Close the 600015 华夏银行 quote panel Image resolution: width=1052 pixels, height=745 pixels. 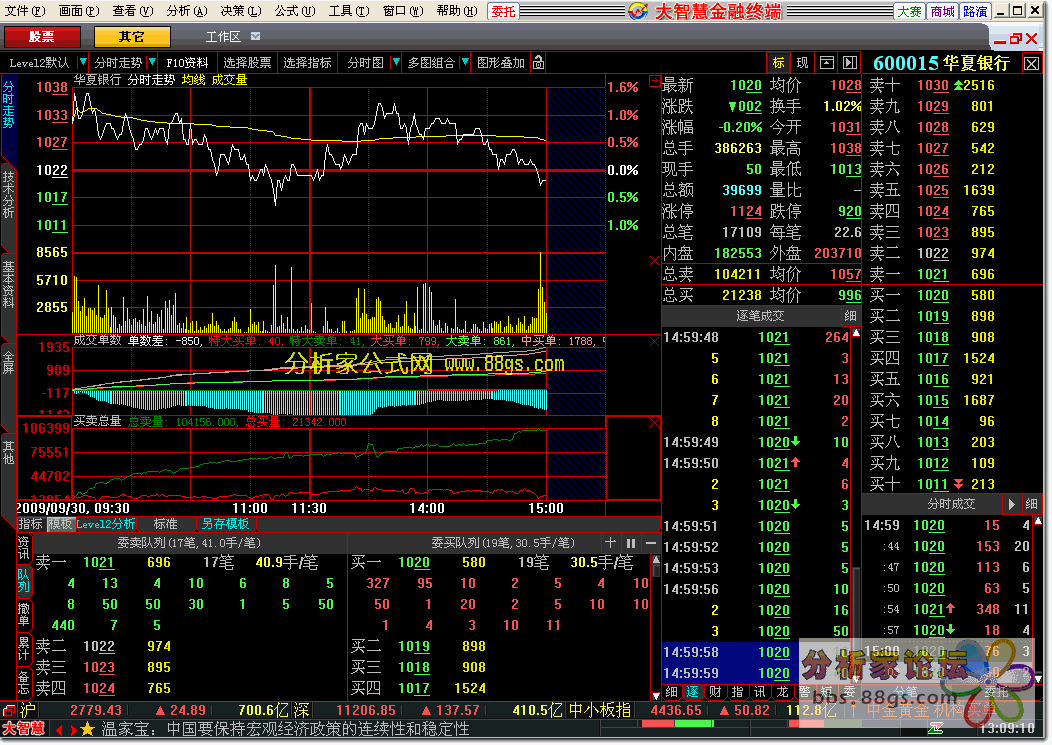1031,64
